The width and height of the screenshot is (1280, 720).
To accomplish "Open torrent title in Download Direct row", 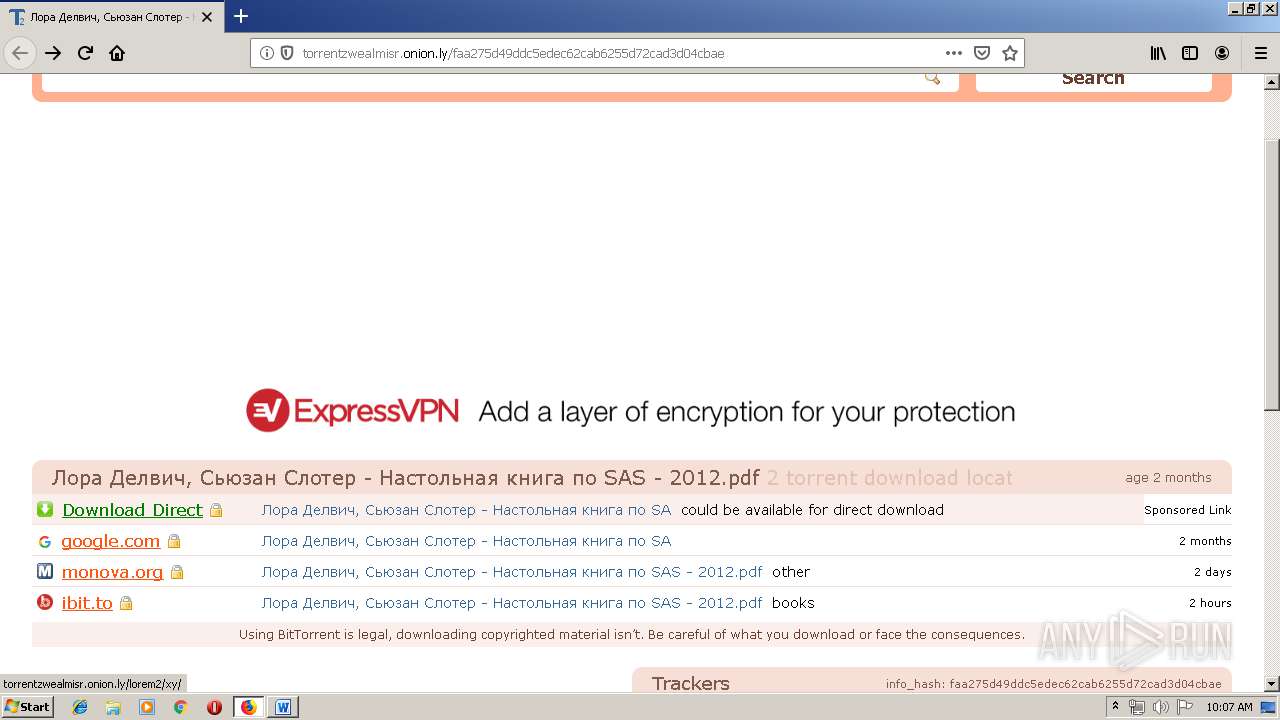I will pos(466,510).
